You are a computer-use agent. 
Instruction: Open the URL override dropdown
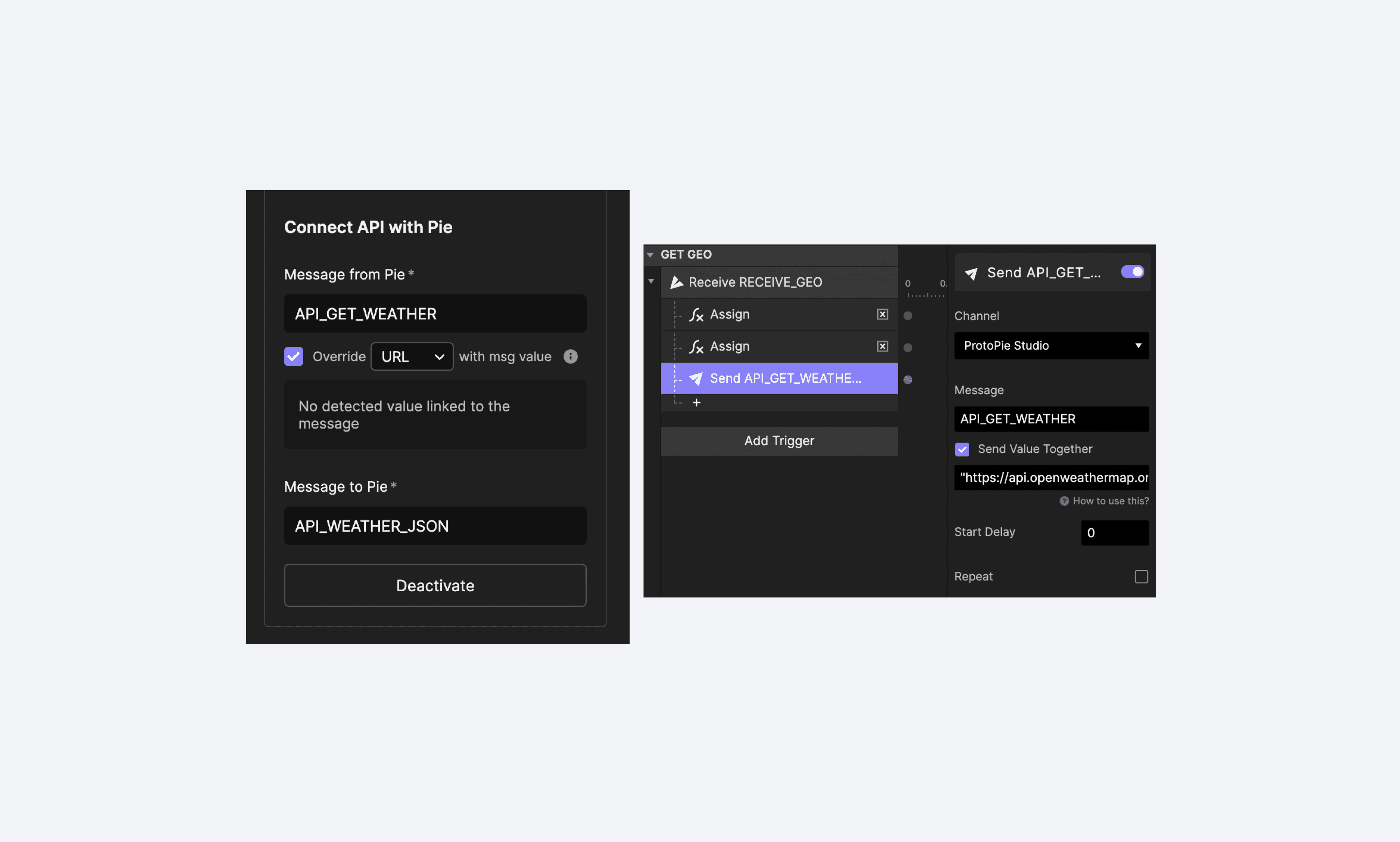(x=412, y=356)
